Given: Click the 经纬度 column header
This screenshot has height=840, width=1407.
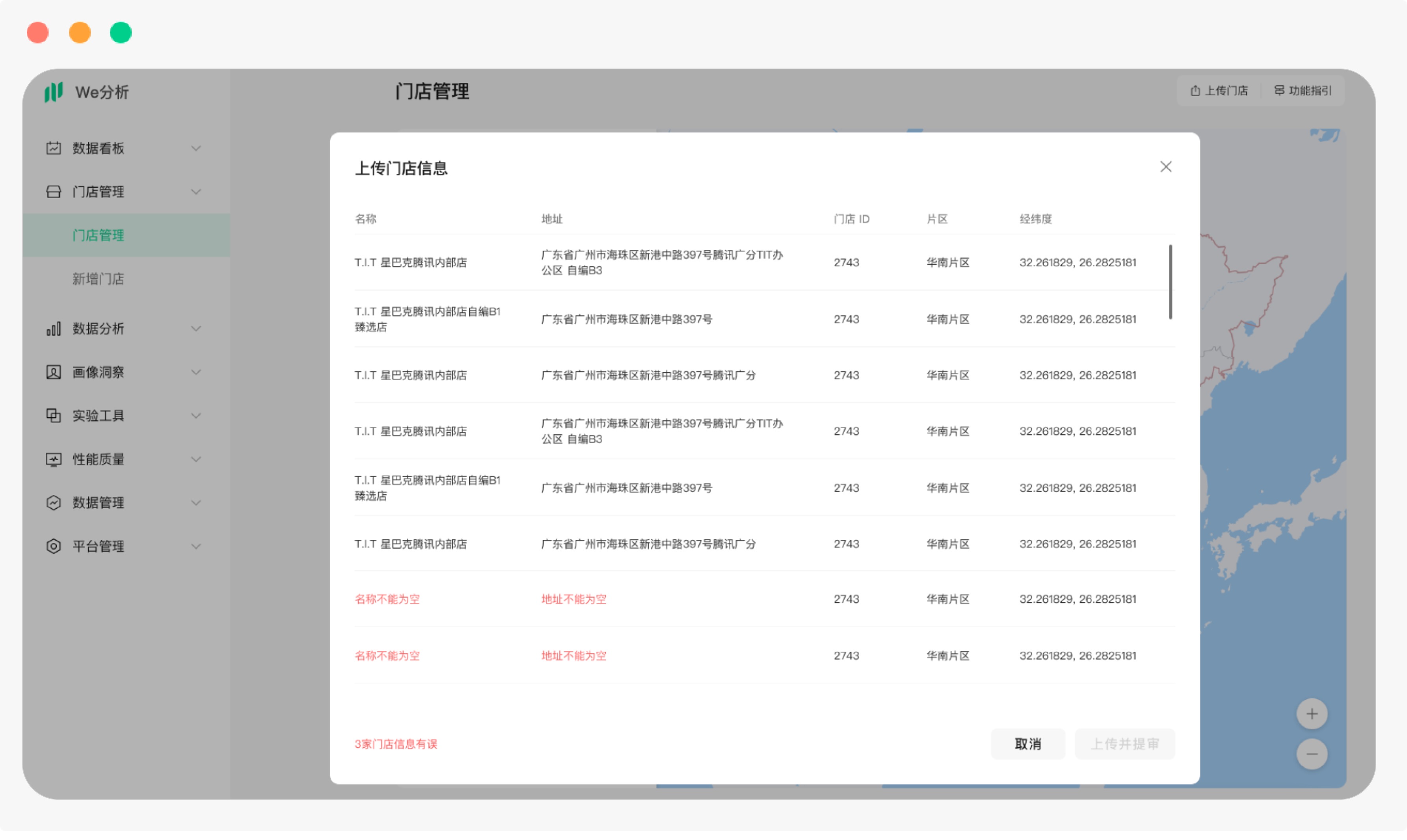Looking at the screenshot, I should tap(1036, 219).
